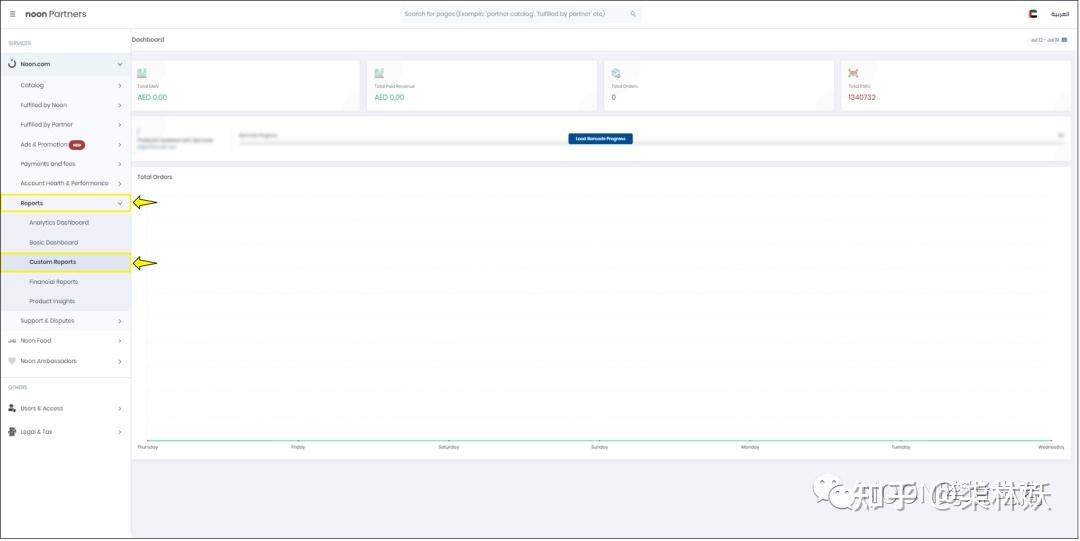This screenshot has height=541, width=1080.
Task: Click the search for pages field
Action: coord(521,14)
